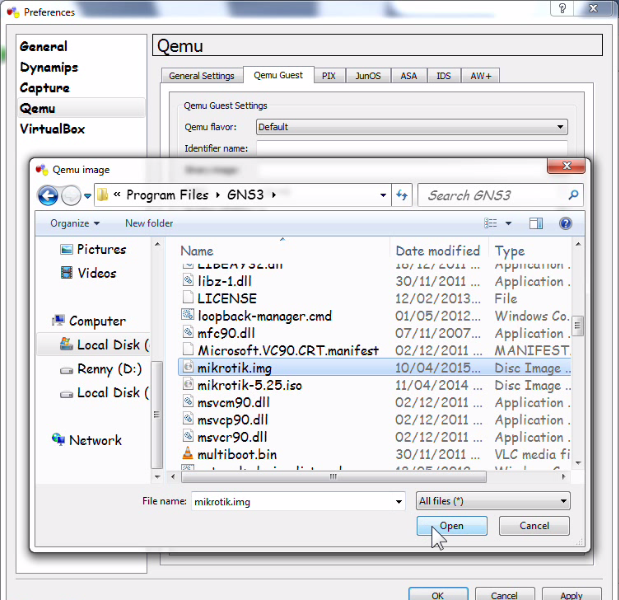619x600 pixels.
Task: Click the Name column header
Action: [x=197, y=251]
